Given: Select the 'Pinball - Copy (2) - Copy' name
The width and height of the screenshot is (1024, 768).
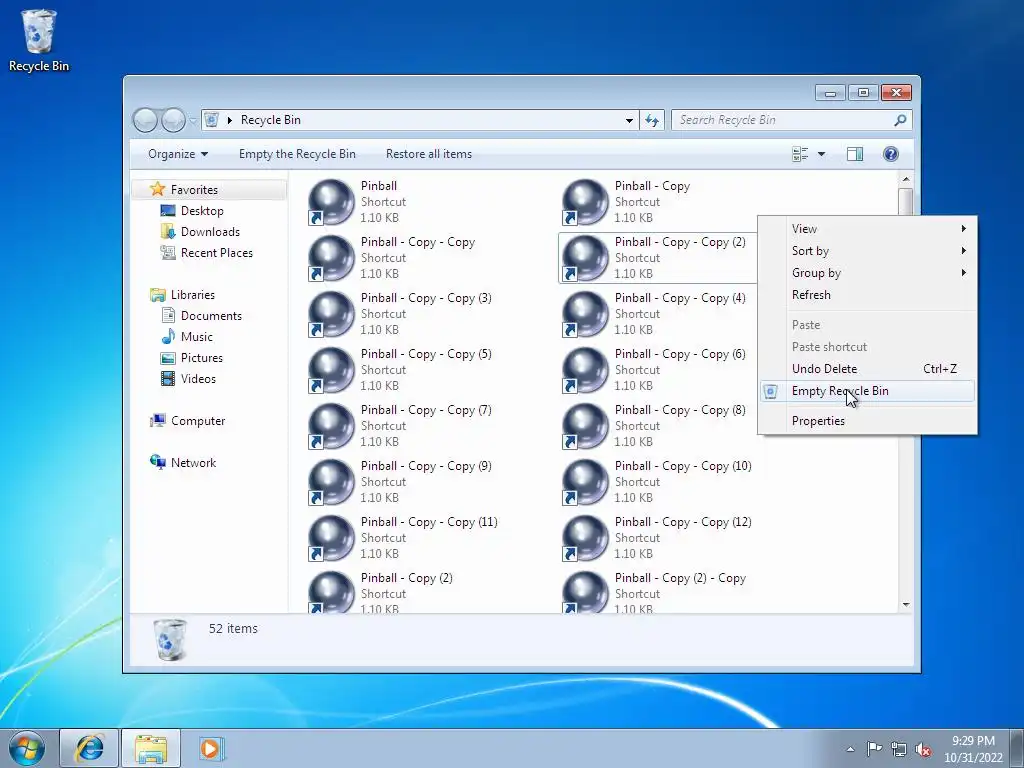Looking at the screenshot, I should click(680, 579).
